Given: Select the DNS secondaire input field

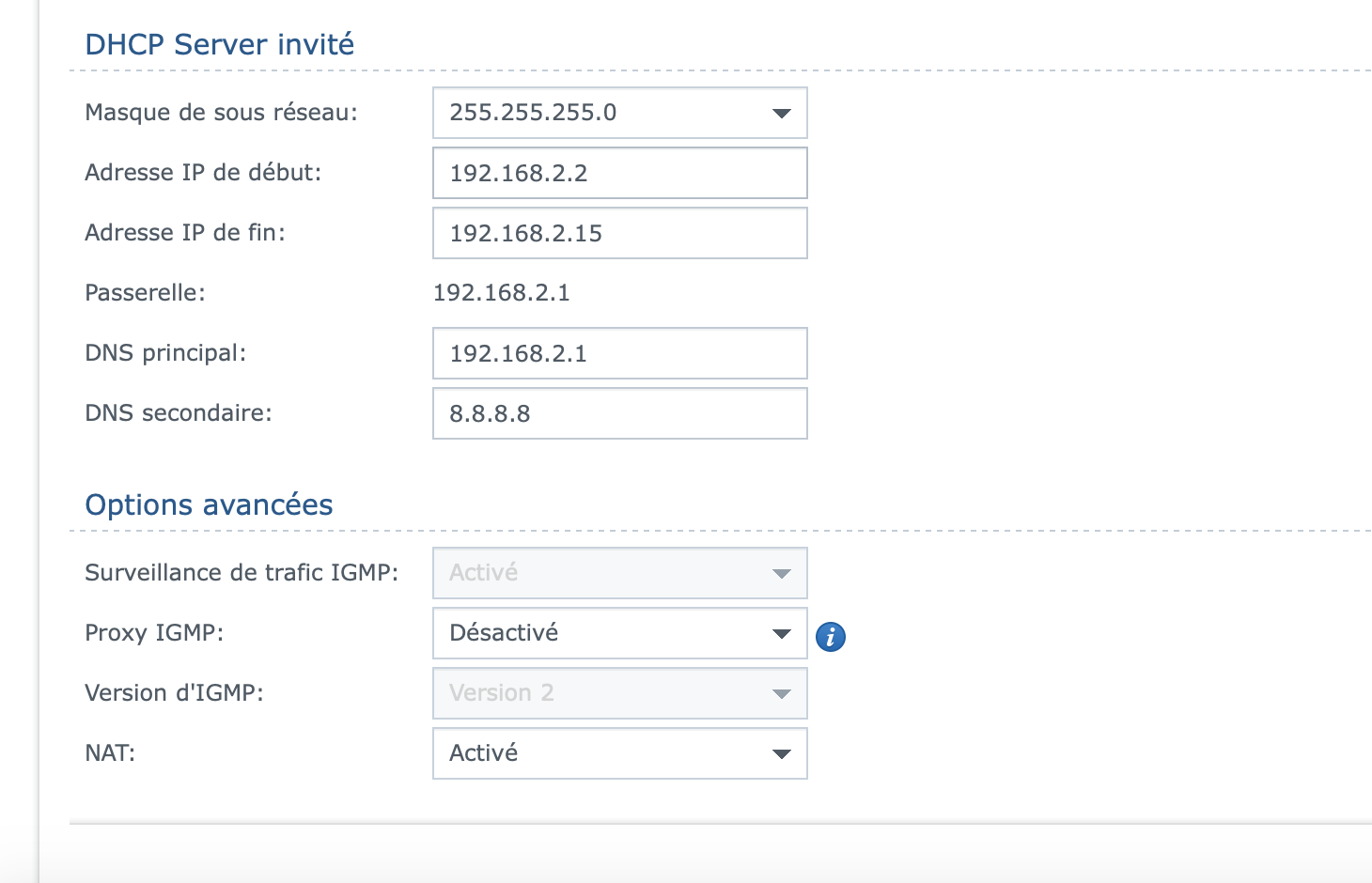Looking at the screenshot, I should tap(619, 413).
